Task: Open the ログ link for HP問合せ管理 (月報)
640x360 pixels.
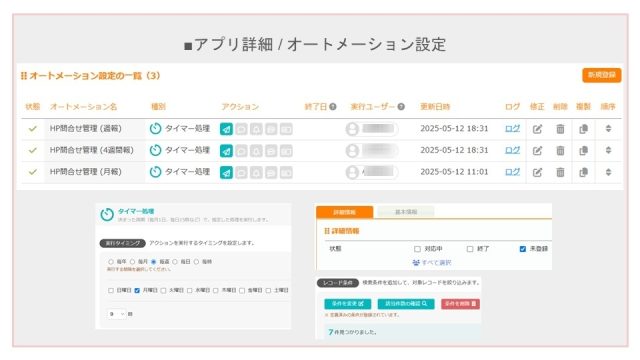Action: (512, 172)
